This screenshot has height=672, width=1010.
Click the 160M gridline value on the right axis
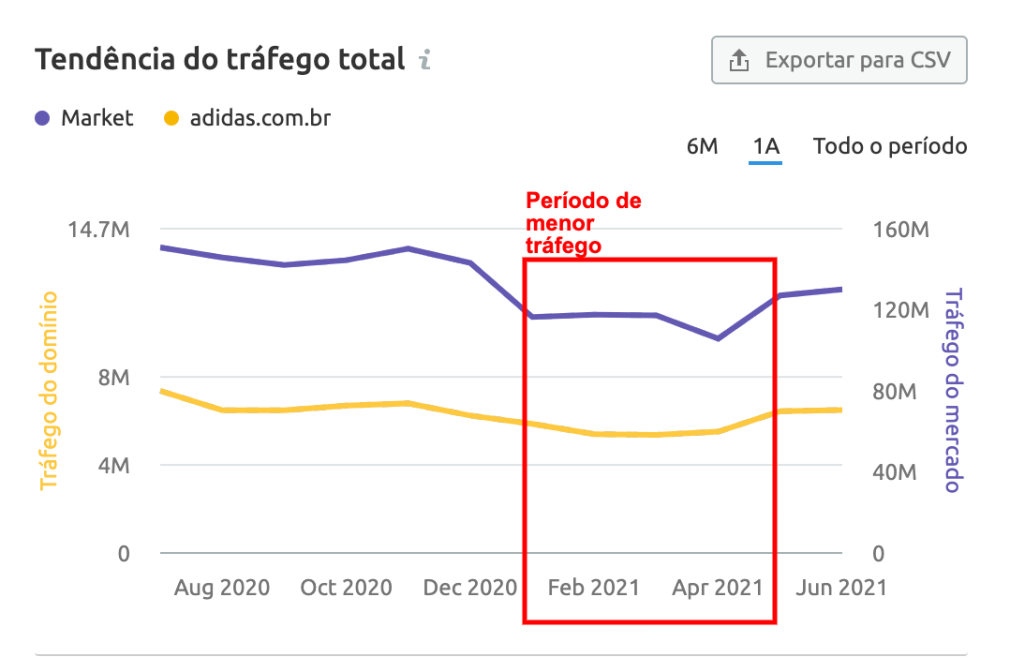point(903,229)
